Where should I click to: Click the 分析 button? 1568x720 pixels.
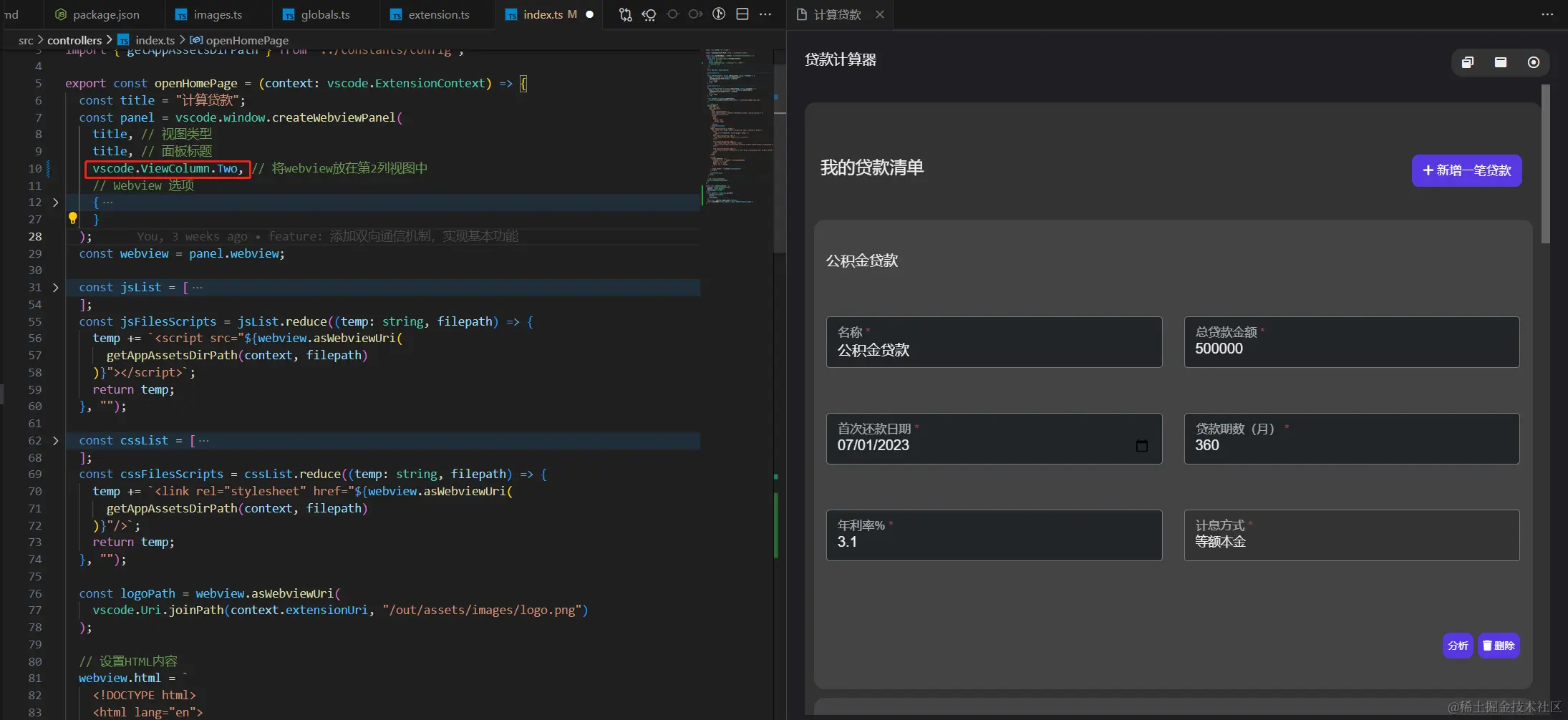tap(1458, 646)
